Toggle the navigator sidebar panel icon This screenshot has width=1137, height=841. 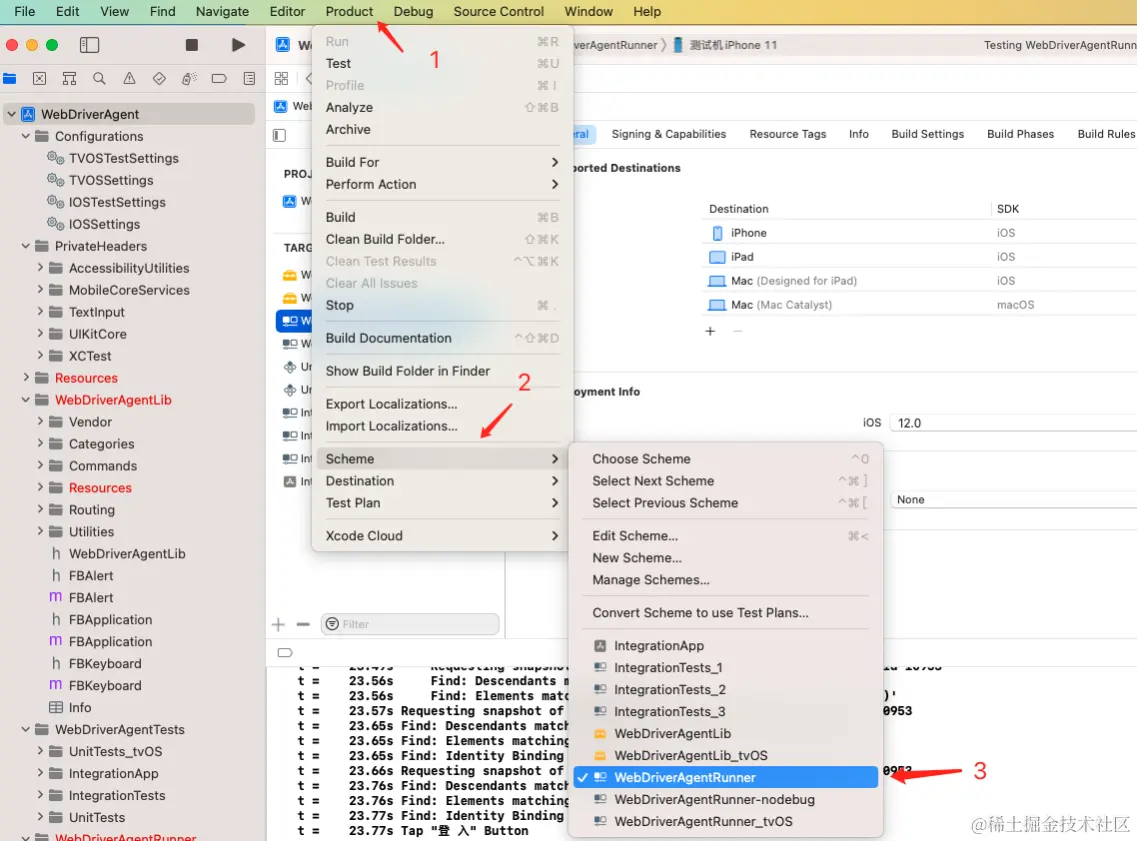point(89,45)
